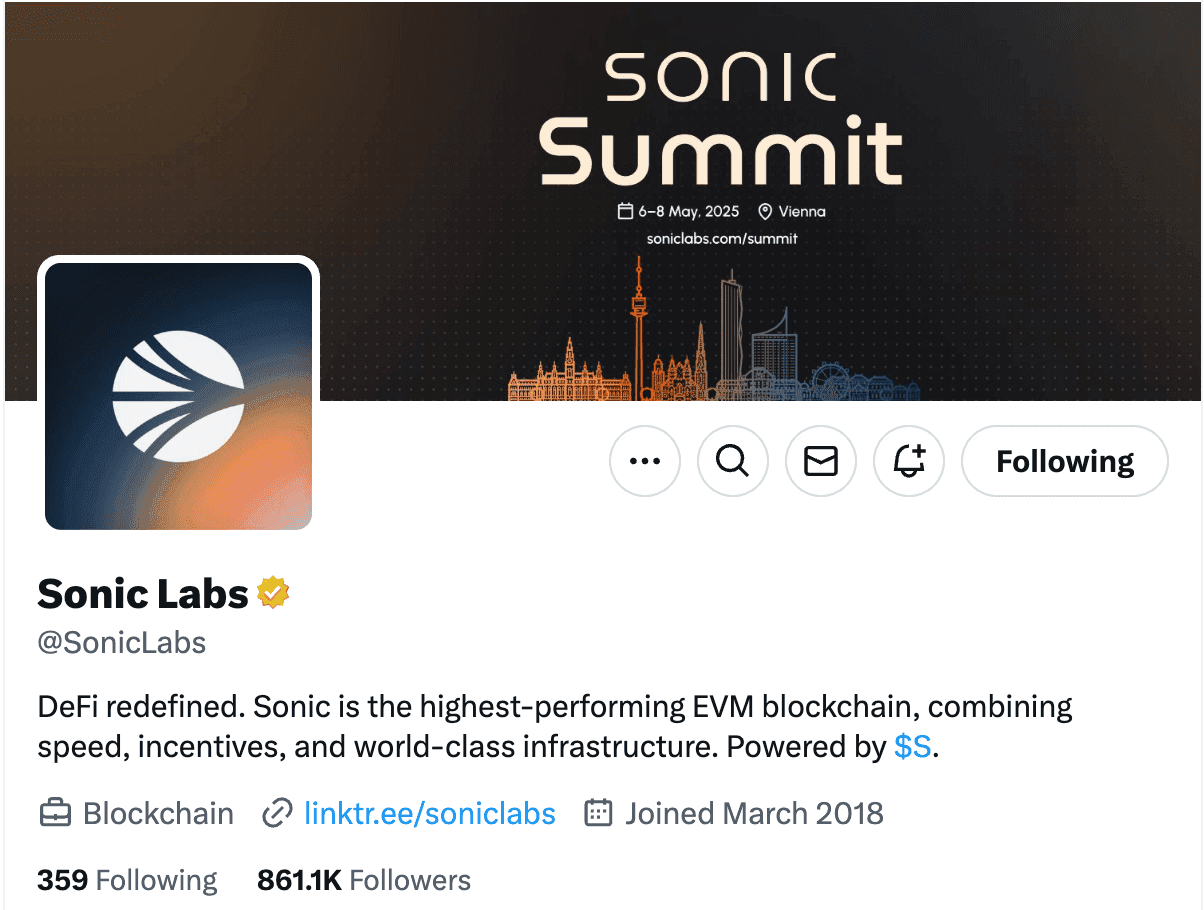Click the $S cashtag link
The height and width of the screenshot is (910, 1204).
(913, 747)
